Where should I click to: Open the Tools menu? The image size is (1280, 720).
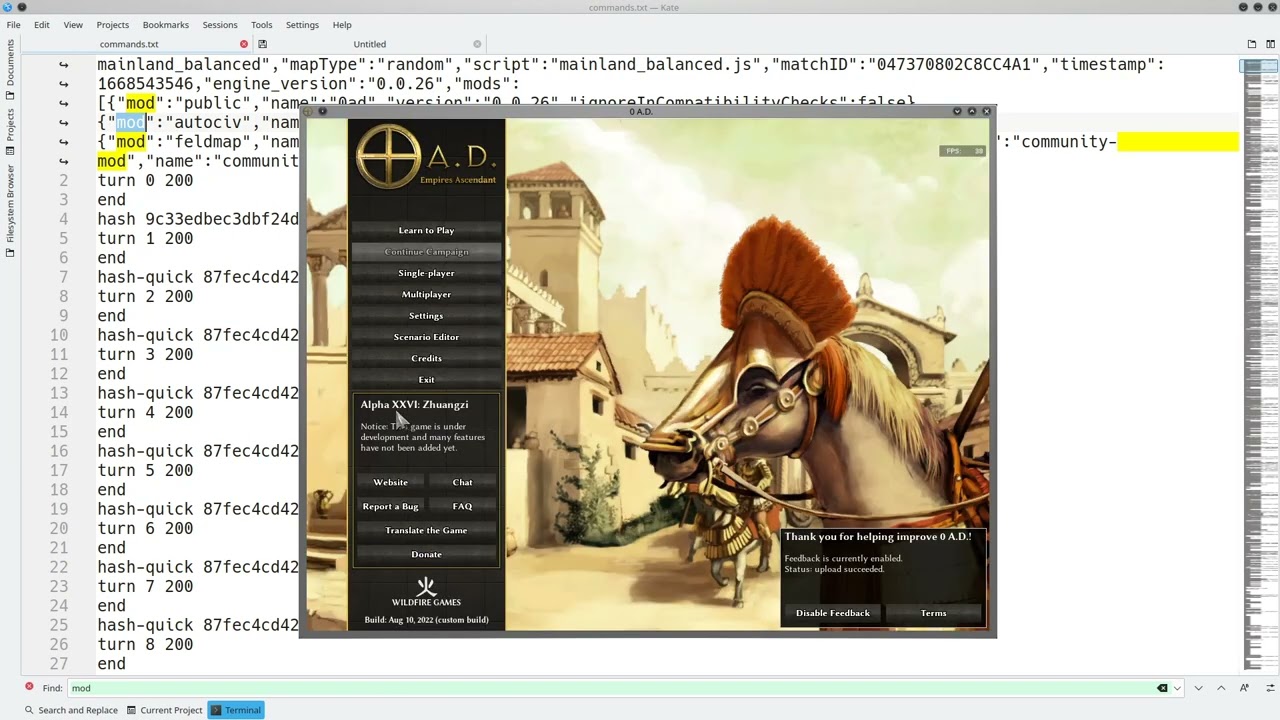tap(261, 25)
